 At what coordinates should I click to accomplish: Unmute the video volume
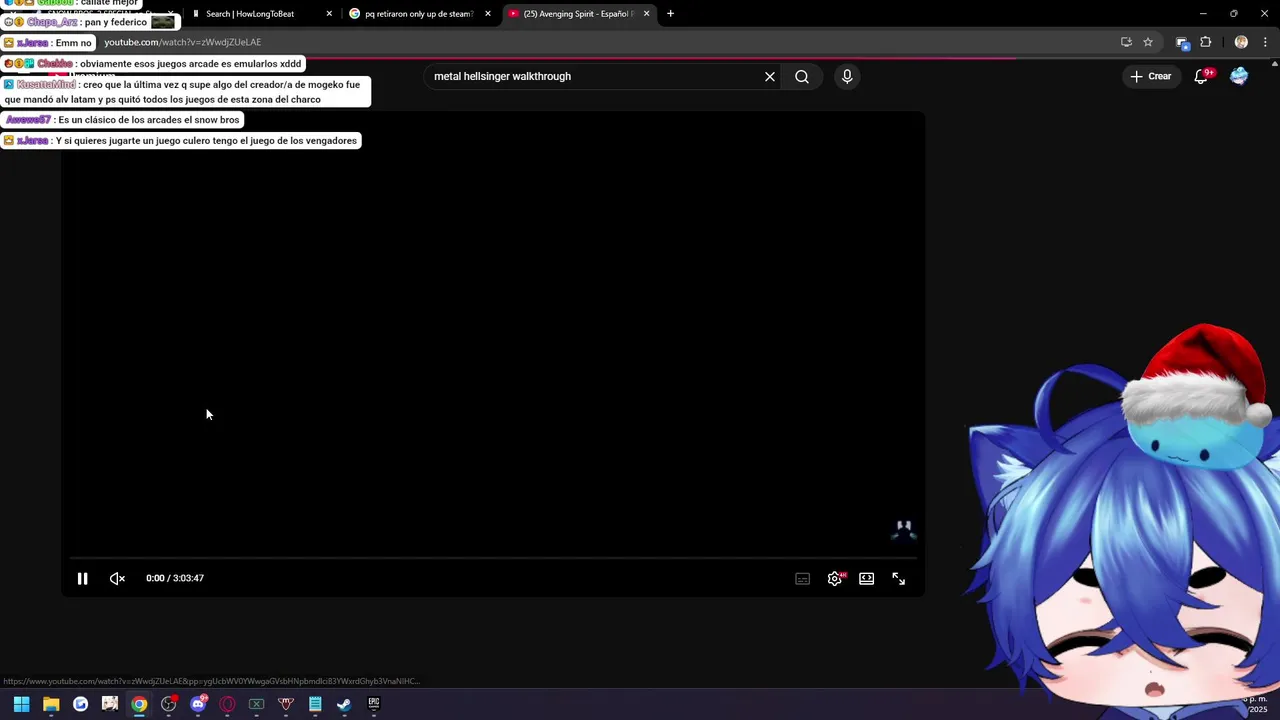tap(117, 578)
